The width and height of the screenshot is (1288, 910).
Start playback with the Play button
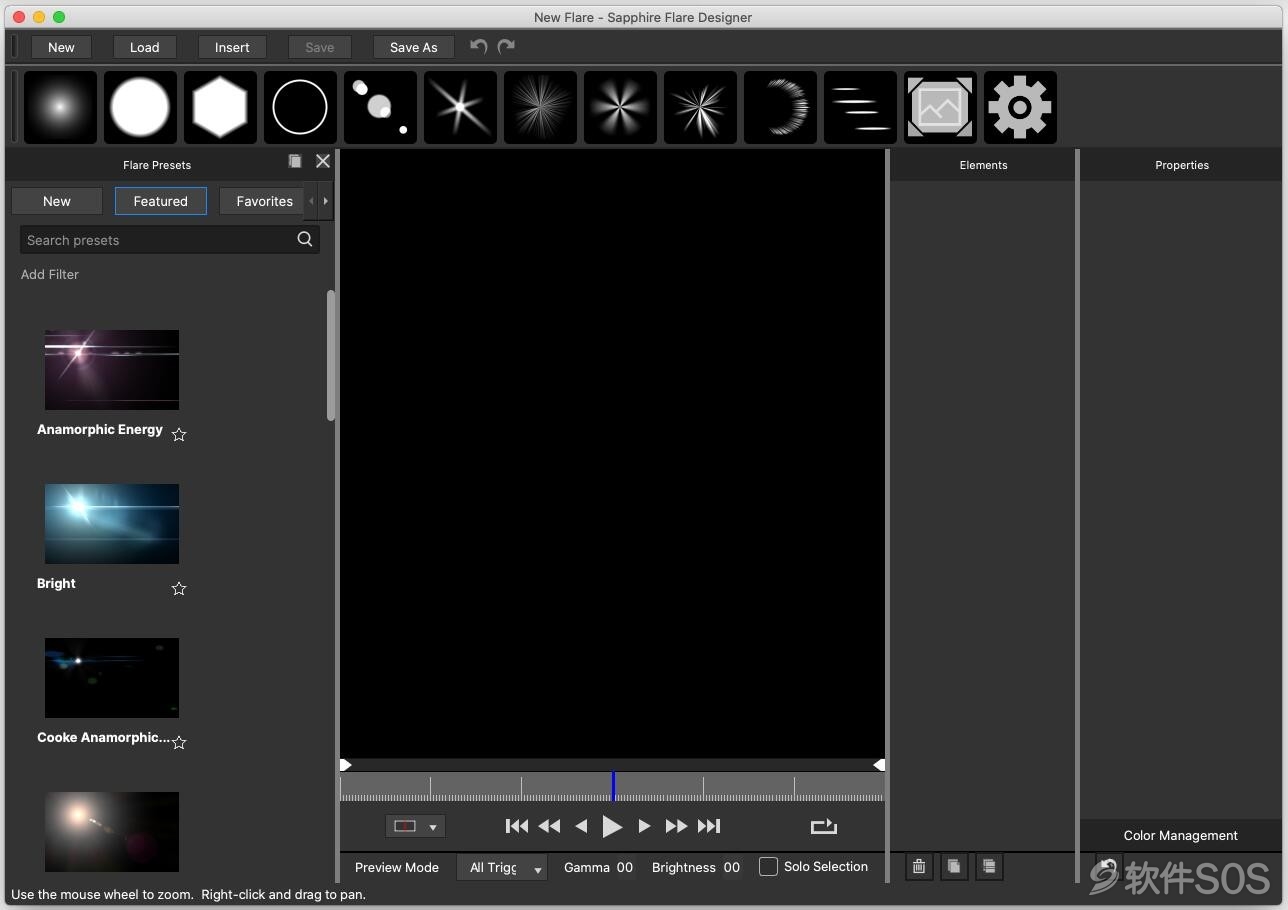[612, 826]
